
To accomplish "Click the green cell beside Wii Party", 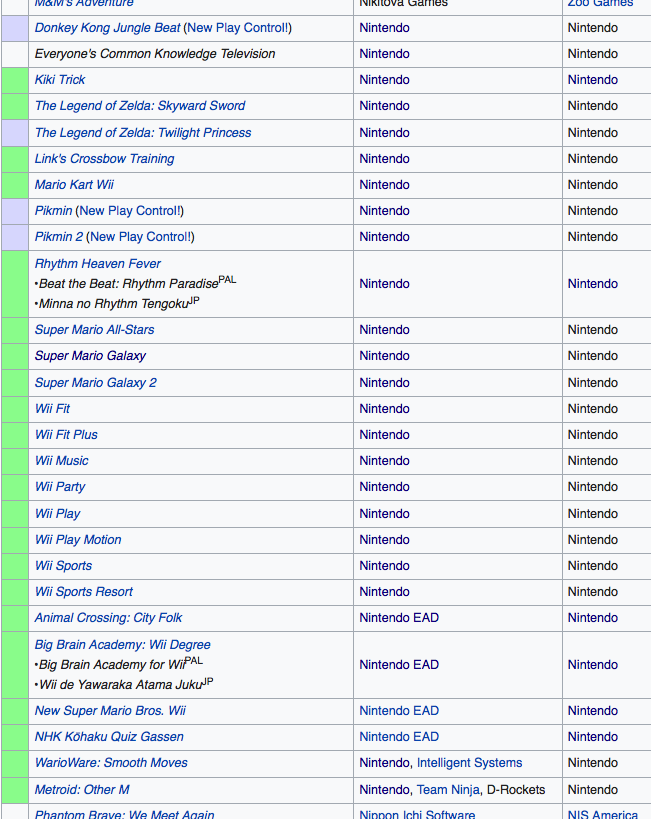I will (x=15, y=487).
